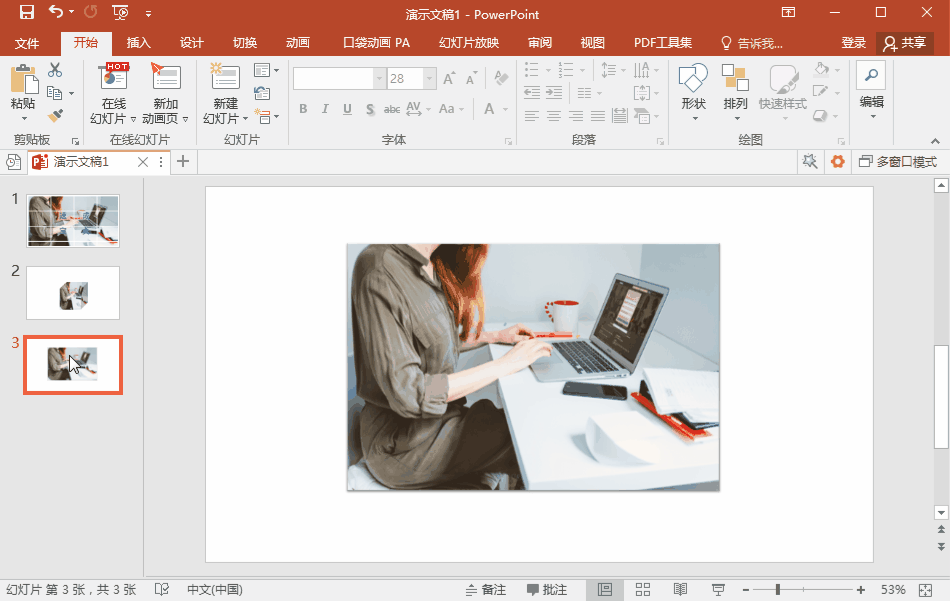The width and height of the screenshot is (950, 601).
Task: Click the zoom slider handle
Action: click(777, 589)
